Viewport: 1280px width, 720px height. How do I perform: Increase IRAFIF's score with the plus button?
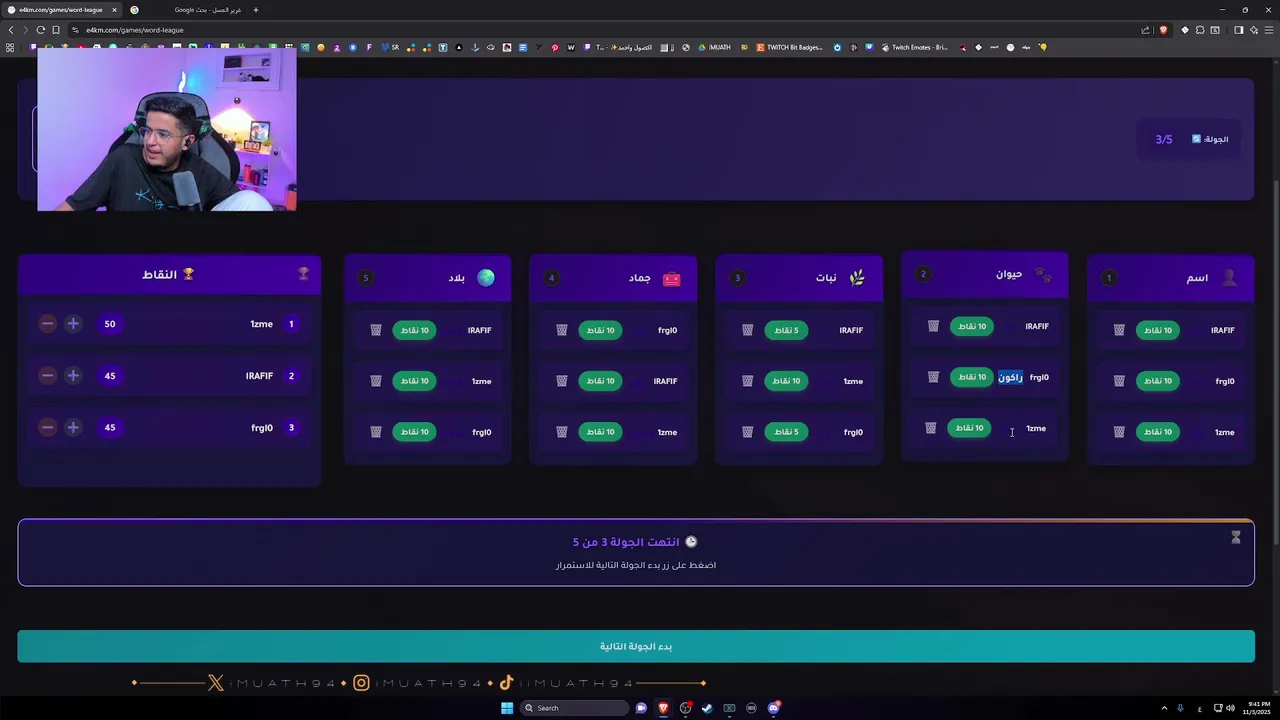73,376
